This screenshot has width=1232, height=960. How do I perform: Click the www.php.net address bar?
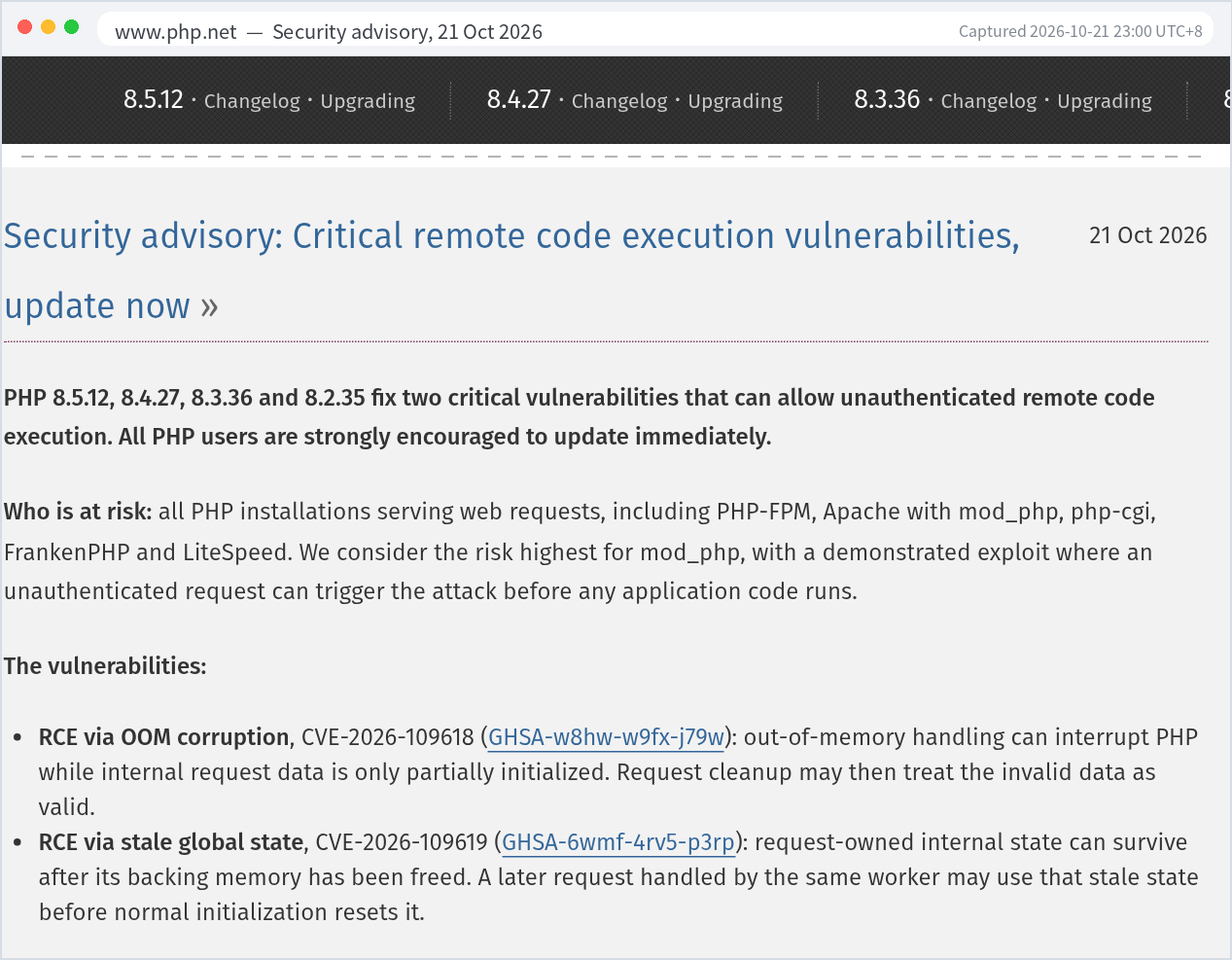[x=653, y=31]
